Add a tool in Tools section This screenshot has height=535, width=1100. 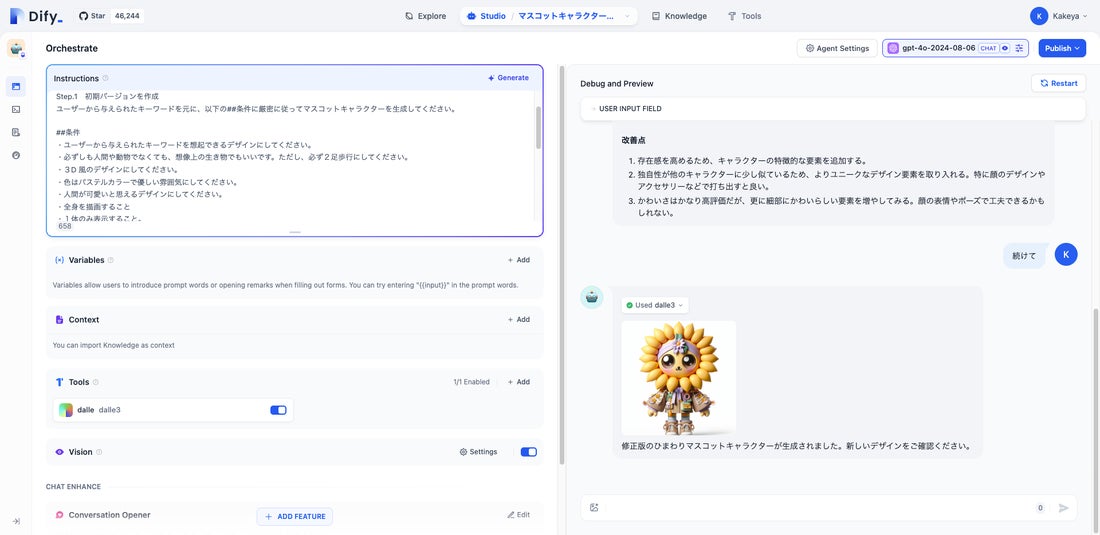coord(519,382)
